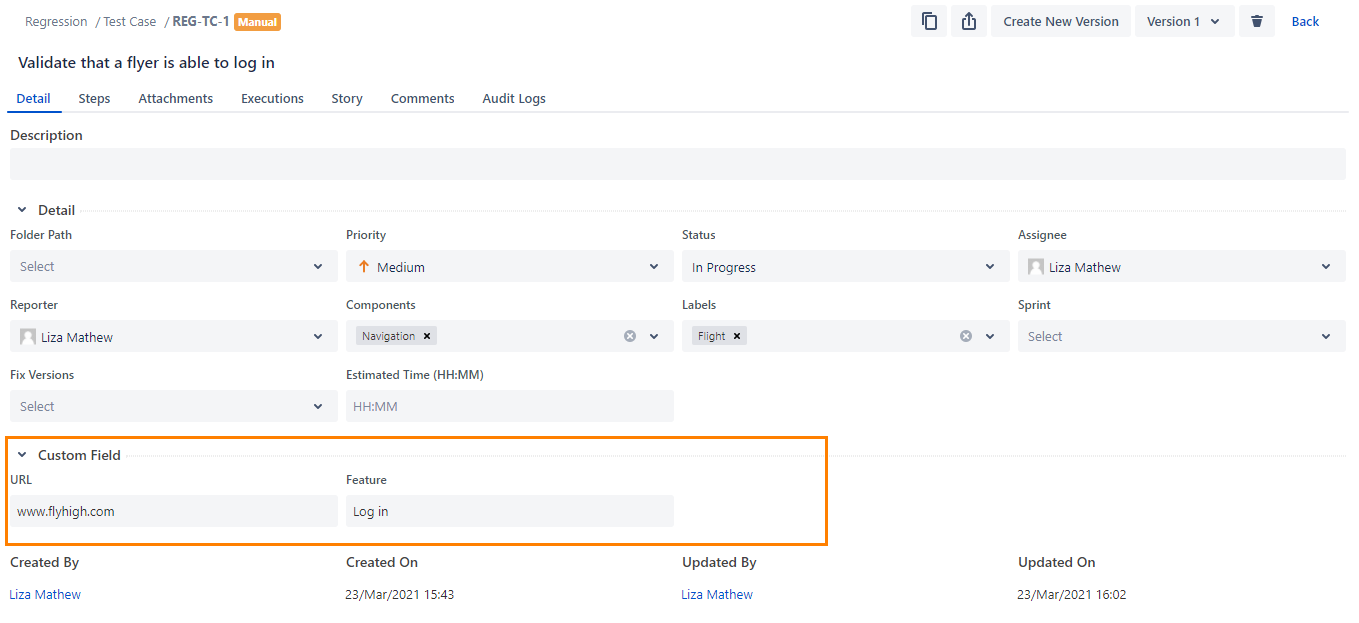1359x623 pixels.
Task: Open the Priority dropdown
Action: coord(510,266)
